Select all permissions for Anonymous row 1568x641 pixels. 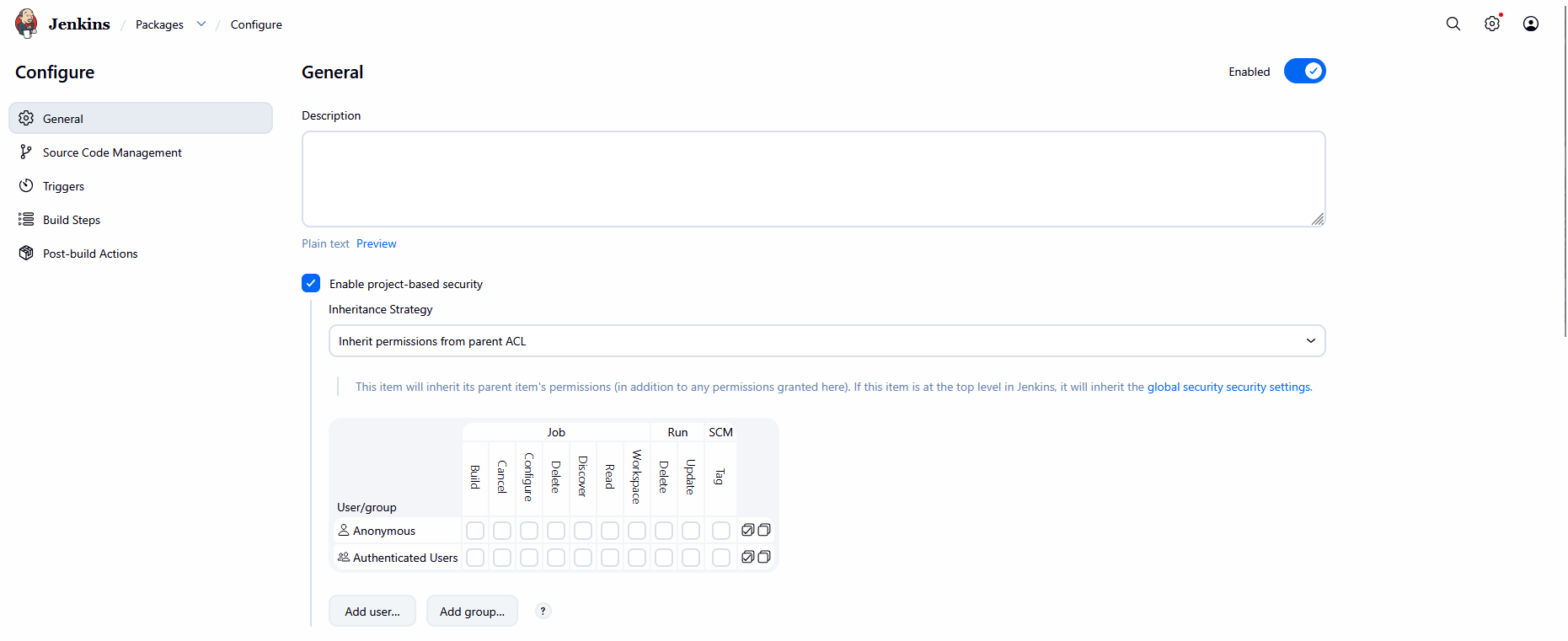(748, 530)
